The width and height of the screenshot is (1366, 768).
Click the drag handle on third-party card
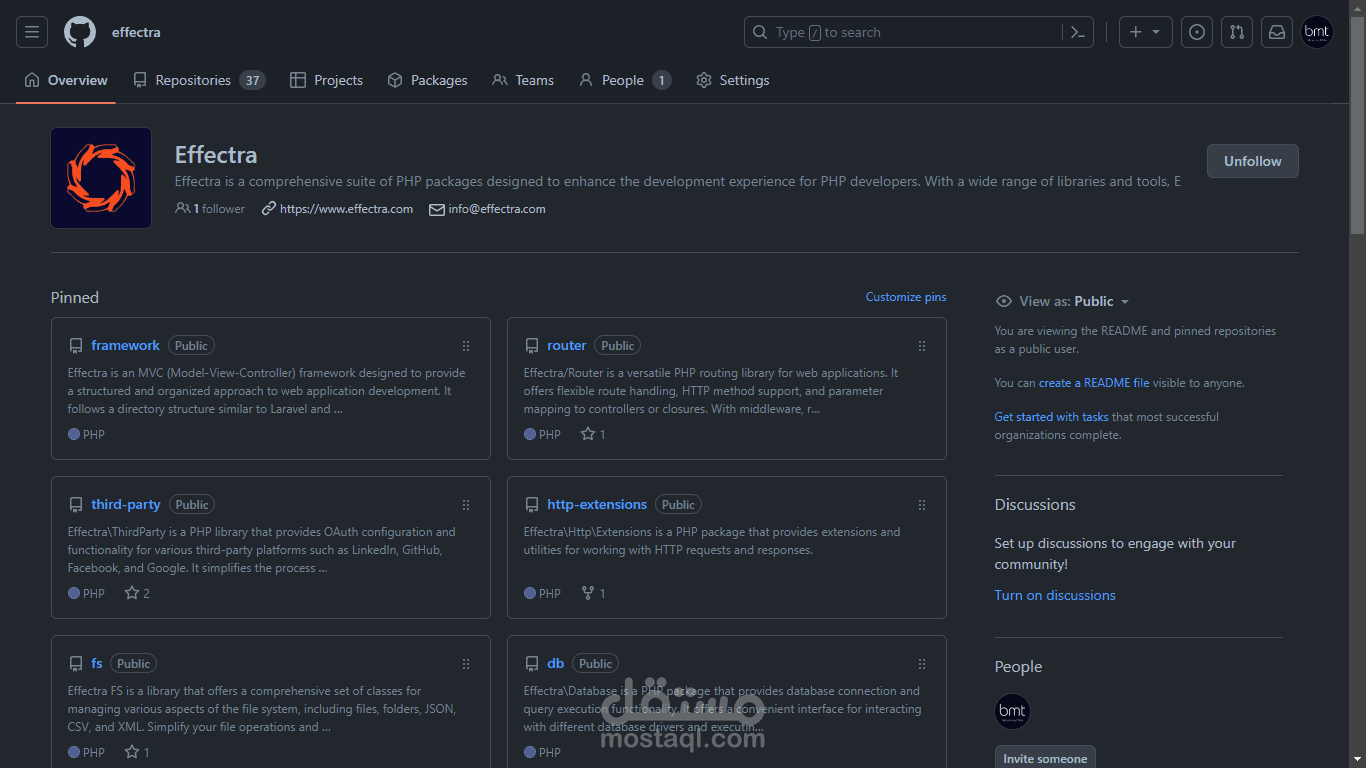point(466,505)
